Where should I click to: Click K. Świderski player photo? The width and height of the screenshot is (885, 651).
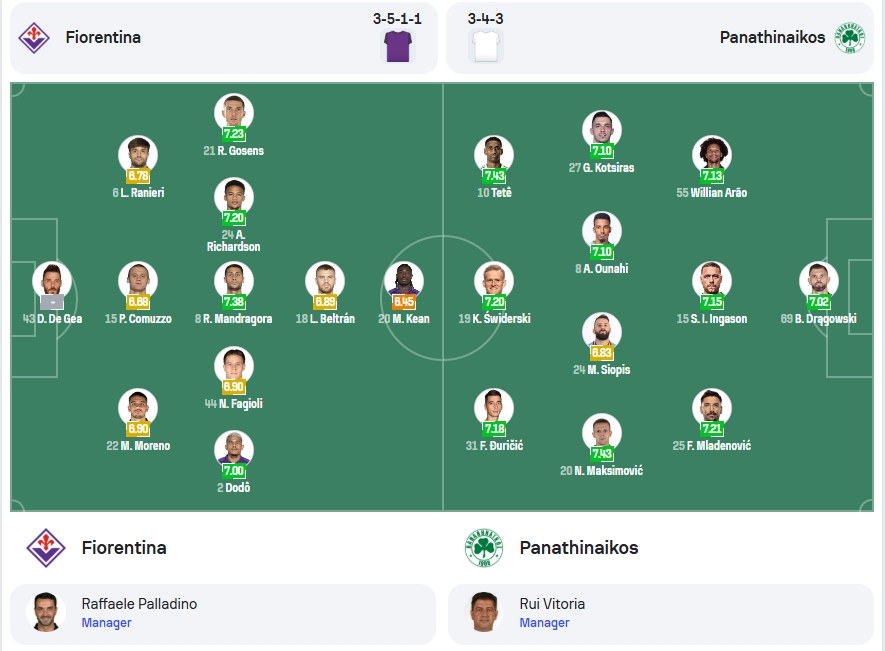[x=494, y=281]
